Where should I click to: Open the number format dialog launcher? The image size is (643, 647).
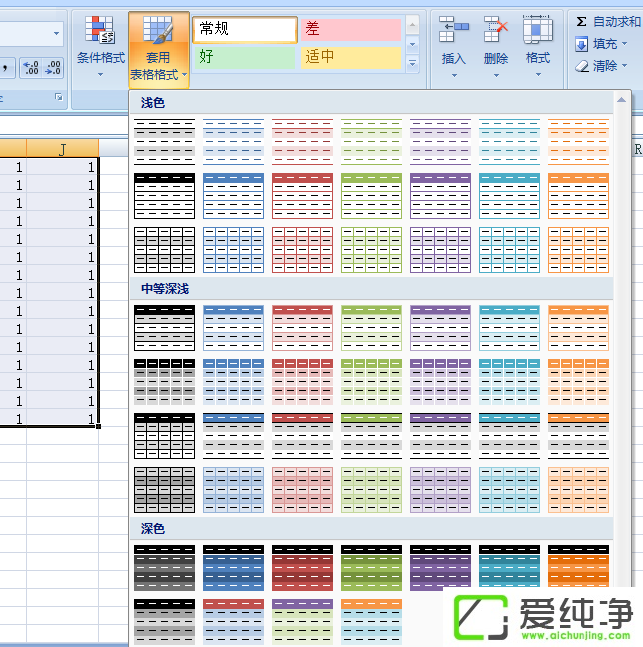tap(59, 97)
